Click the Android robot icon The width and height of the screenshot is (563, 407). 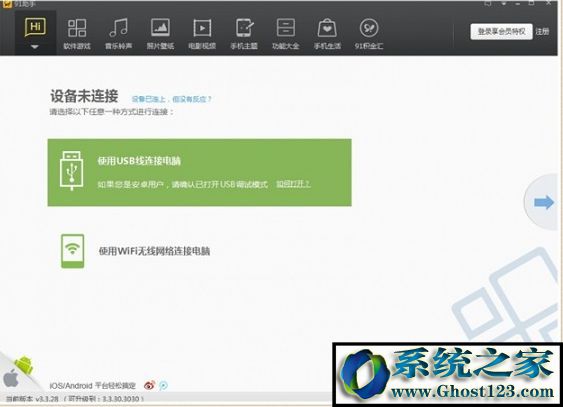(24, 365)
